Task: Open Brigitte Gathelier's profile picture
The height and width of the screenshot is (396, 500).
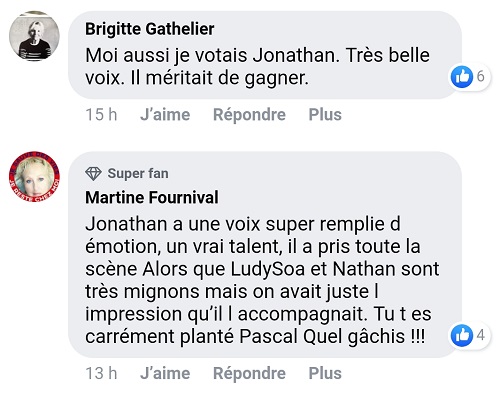Action: (34, 36)
